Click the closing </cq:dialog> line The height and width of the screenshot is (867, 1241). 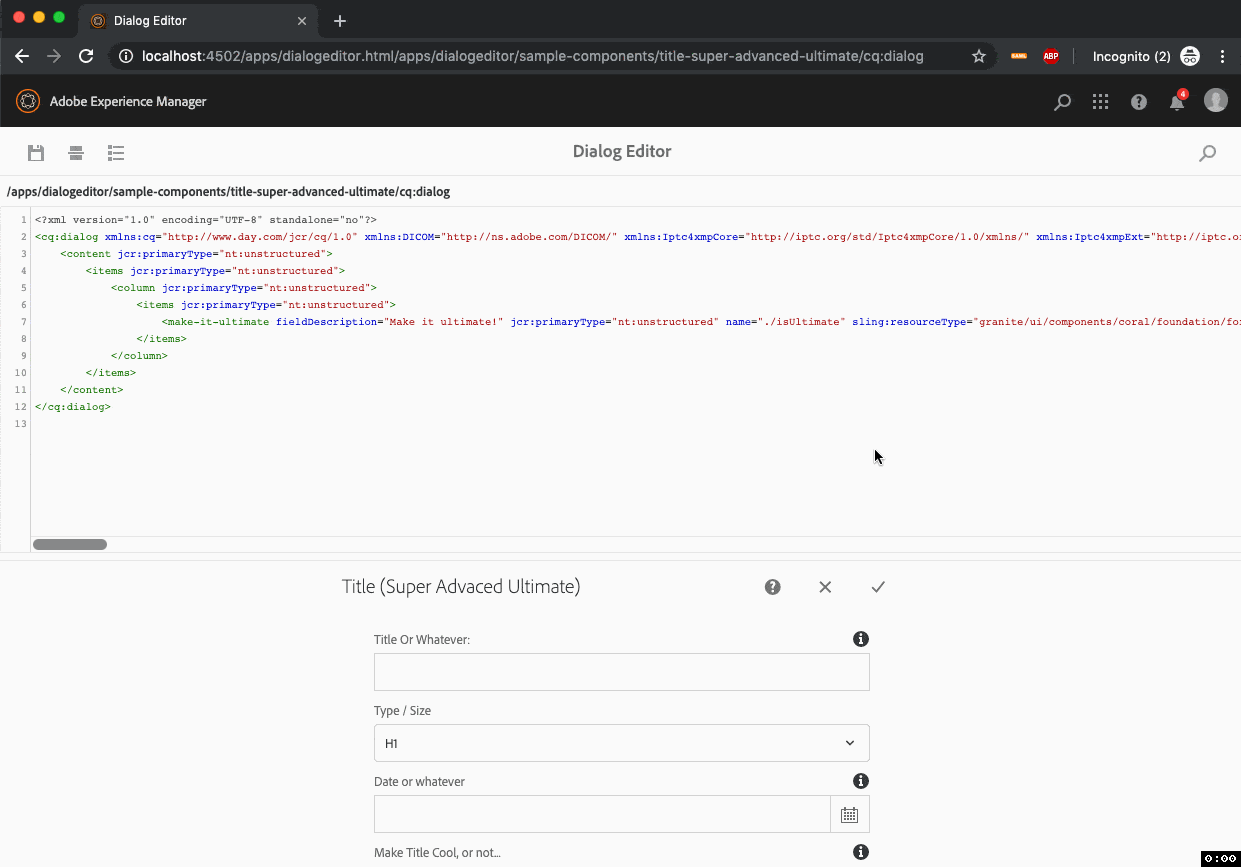[73, 407]
